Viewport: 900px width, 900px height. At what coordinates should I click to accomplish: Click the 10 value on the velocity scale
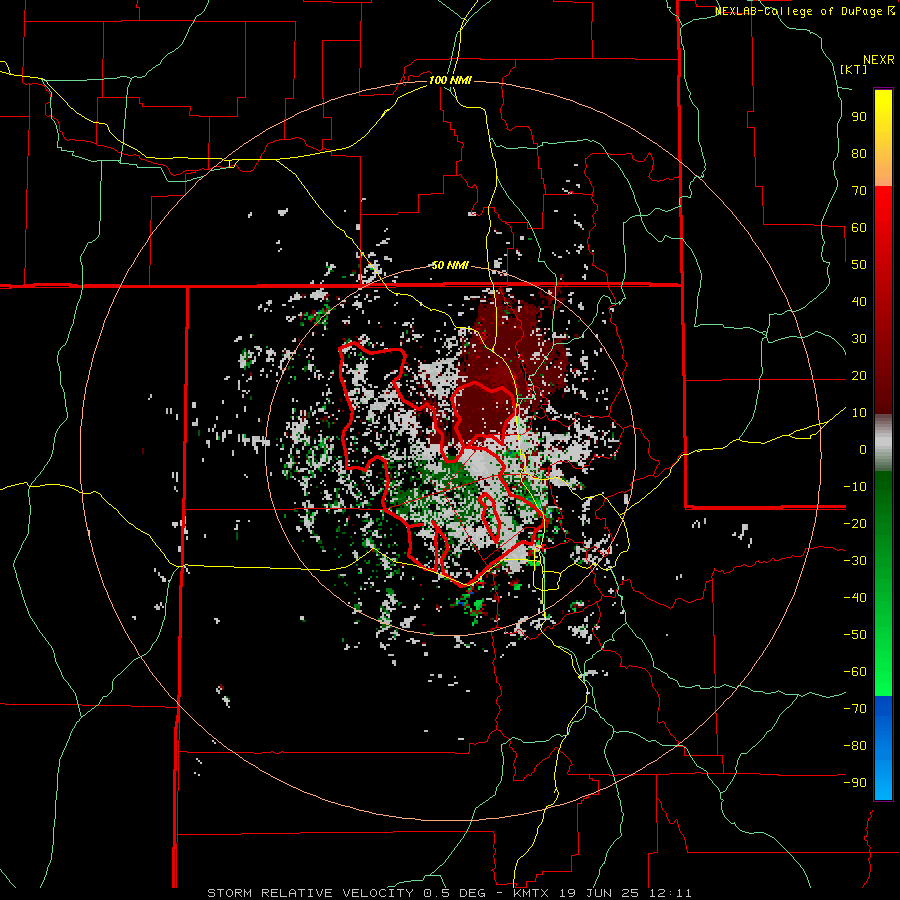point(859,413)
